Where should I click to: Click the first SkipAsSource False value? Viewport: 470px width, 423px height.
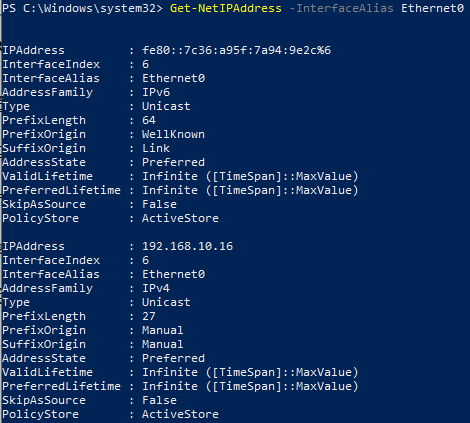coord(159,204)
